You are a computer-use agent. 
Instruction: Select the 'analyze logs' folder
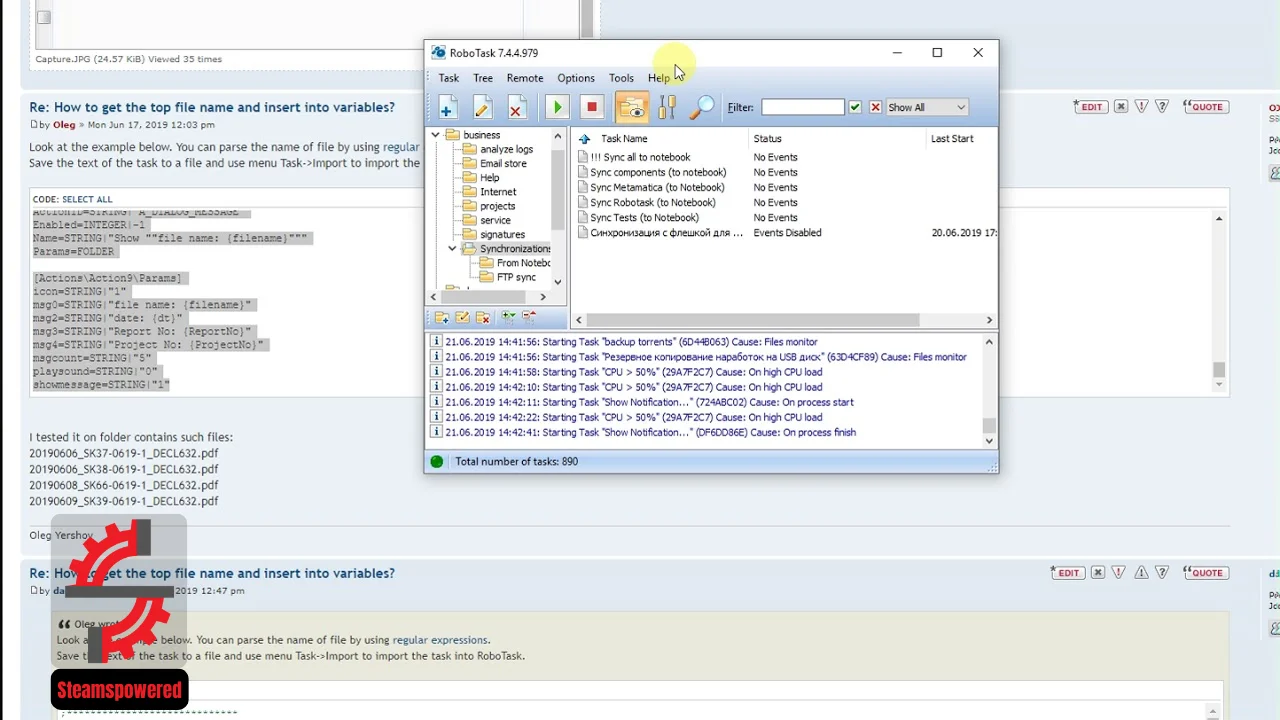click(x=498, y=149)
